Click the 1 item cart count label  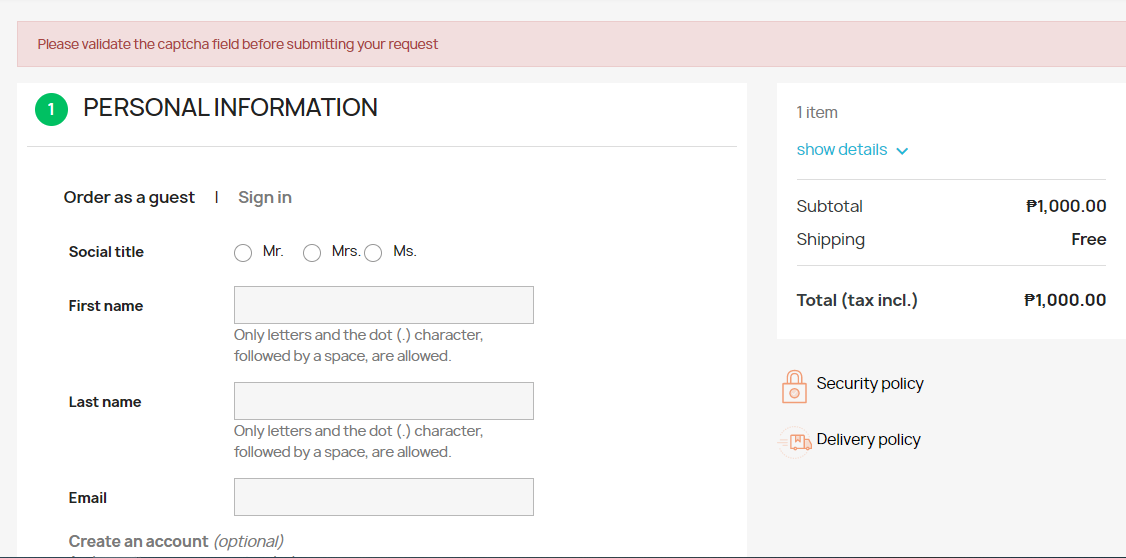(817, 113)
